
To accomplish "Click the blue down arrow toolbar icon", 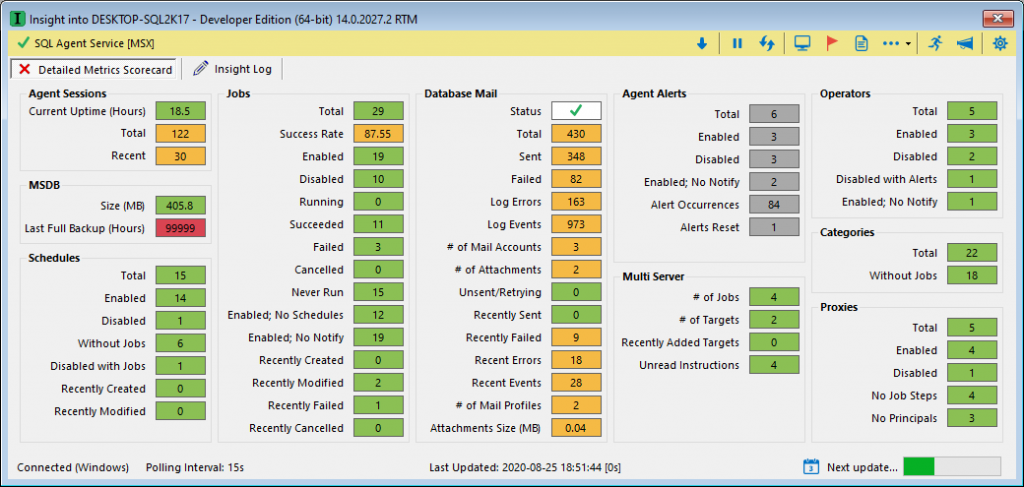I will click(x=702, y=44).
